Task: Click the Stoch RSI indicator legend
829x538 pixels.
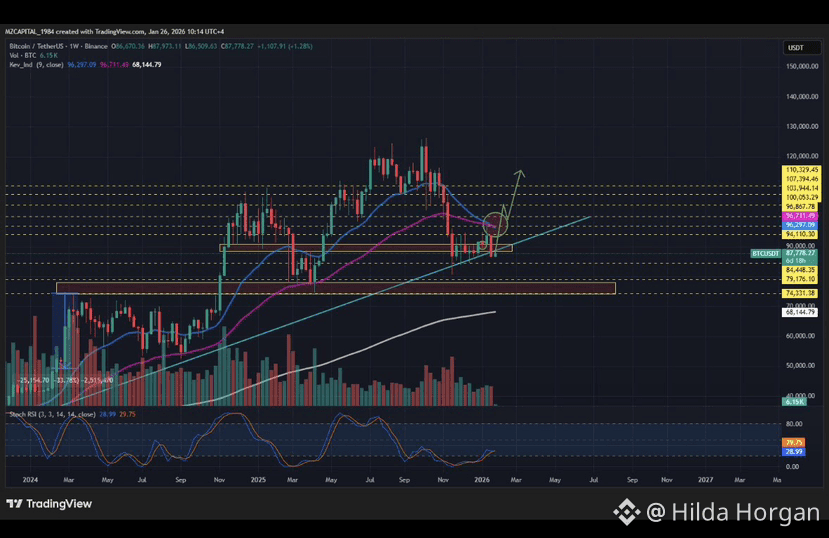Action: pyautogui.click(x=72, y=414)
